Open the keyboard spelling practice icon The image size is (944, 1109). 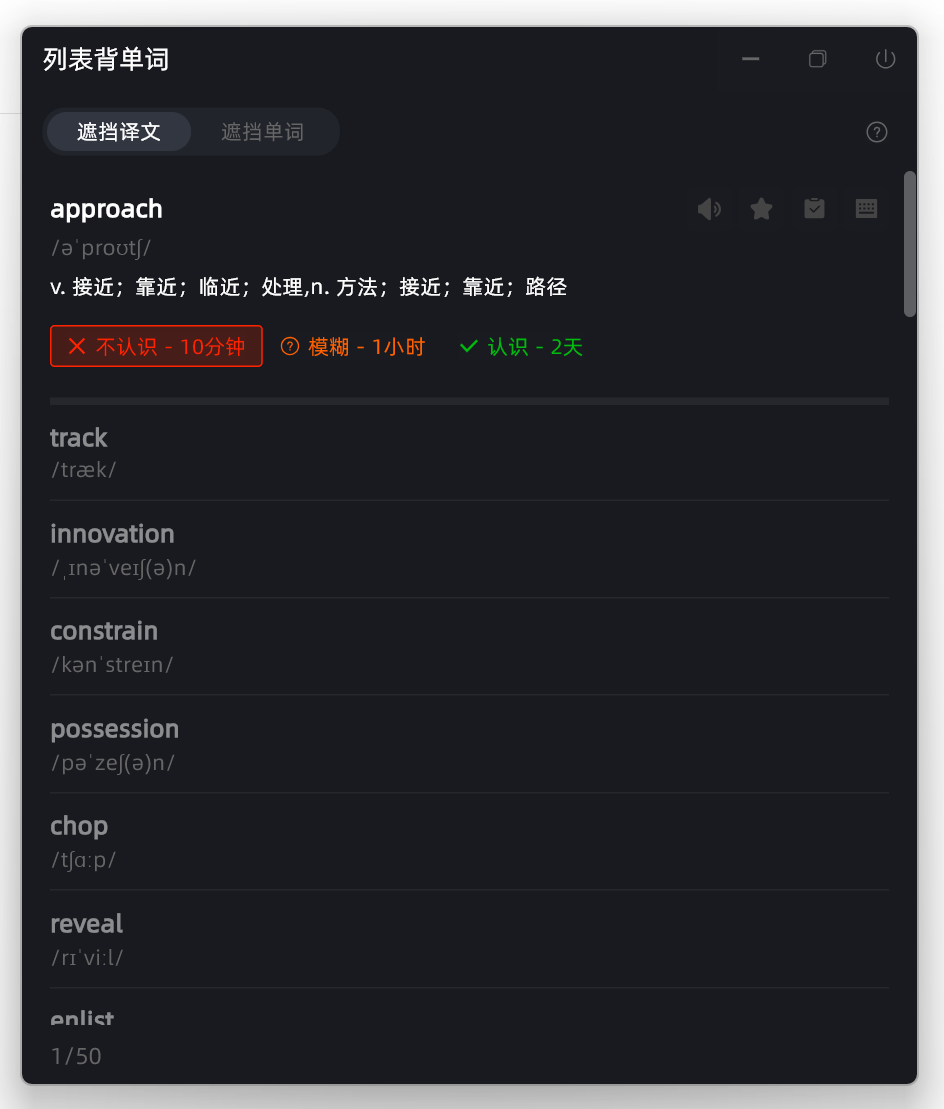866,209
